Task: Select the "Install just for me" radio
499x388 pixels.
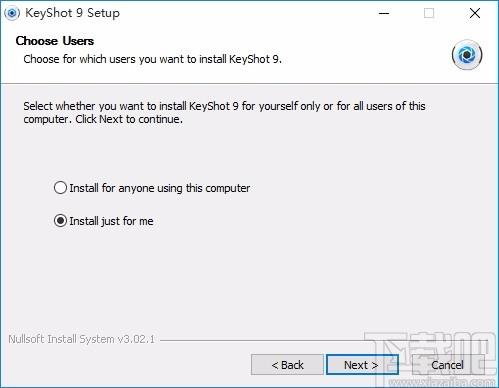Action: (60, 221)
